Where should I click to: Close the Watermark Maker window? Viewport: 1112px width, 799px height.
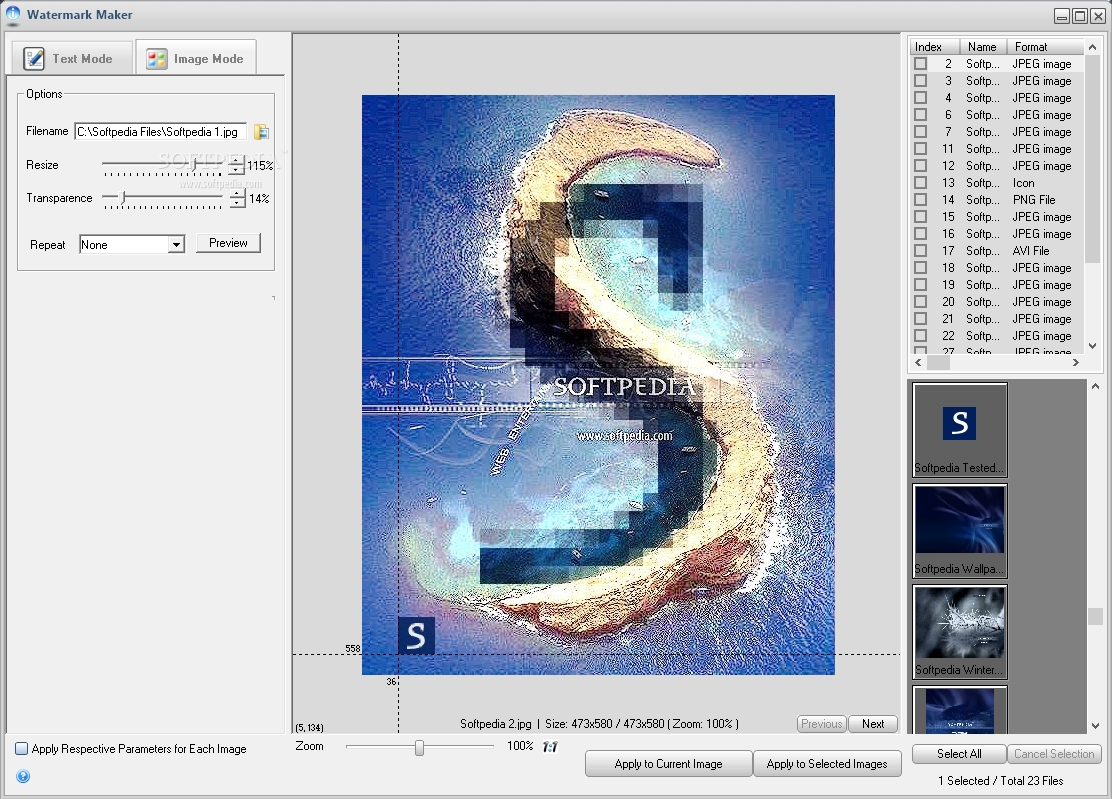coord(1097,16)
